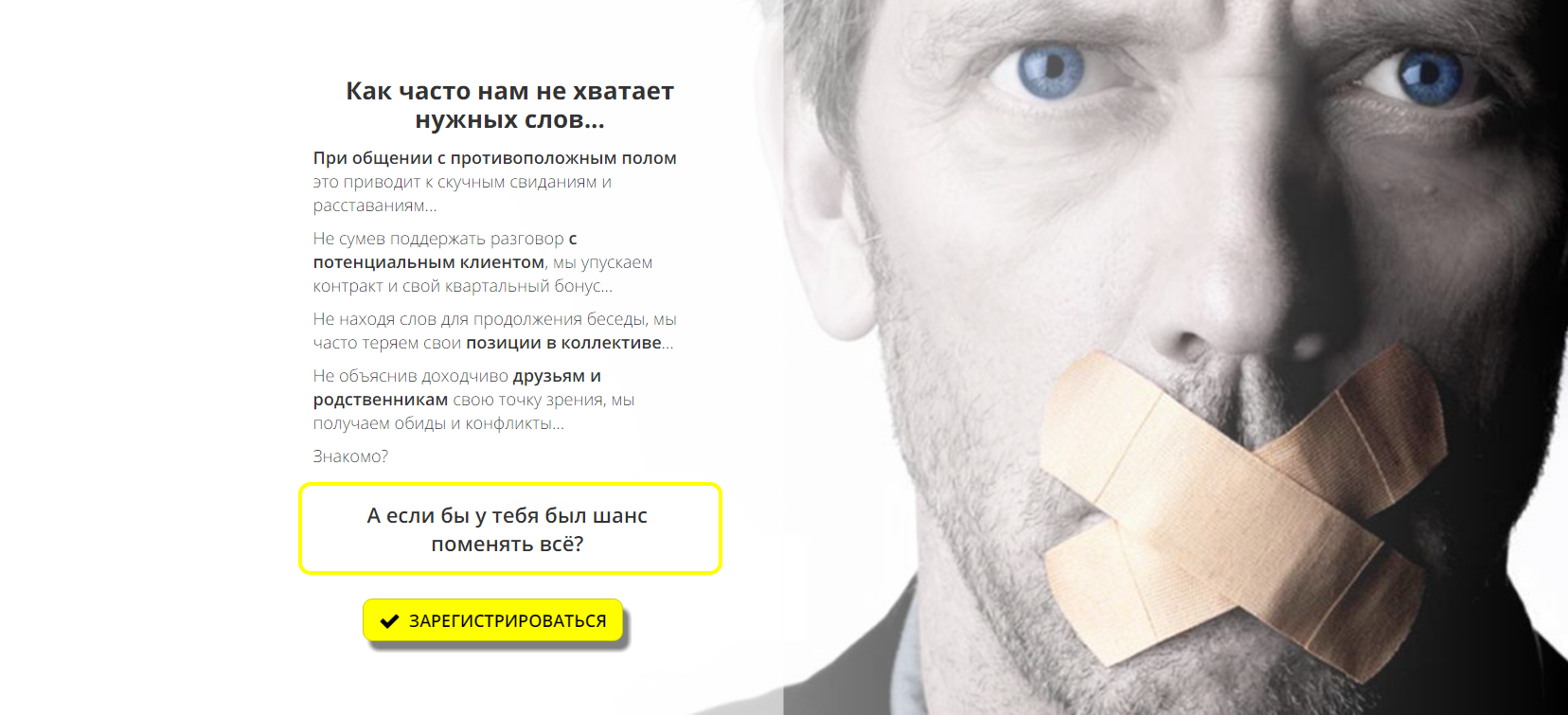Select the bold text 'При общении с противоположным полом'
This screenshot has height=715, width=1568.
(495, 158)
